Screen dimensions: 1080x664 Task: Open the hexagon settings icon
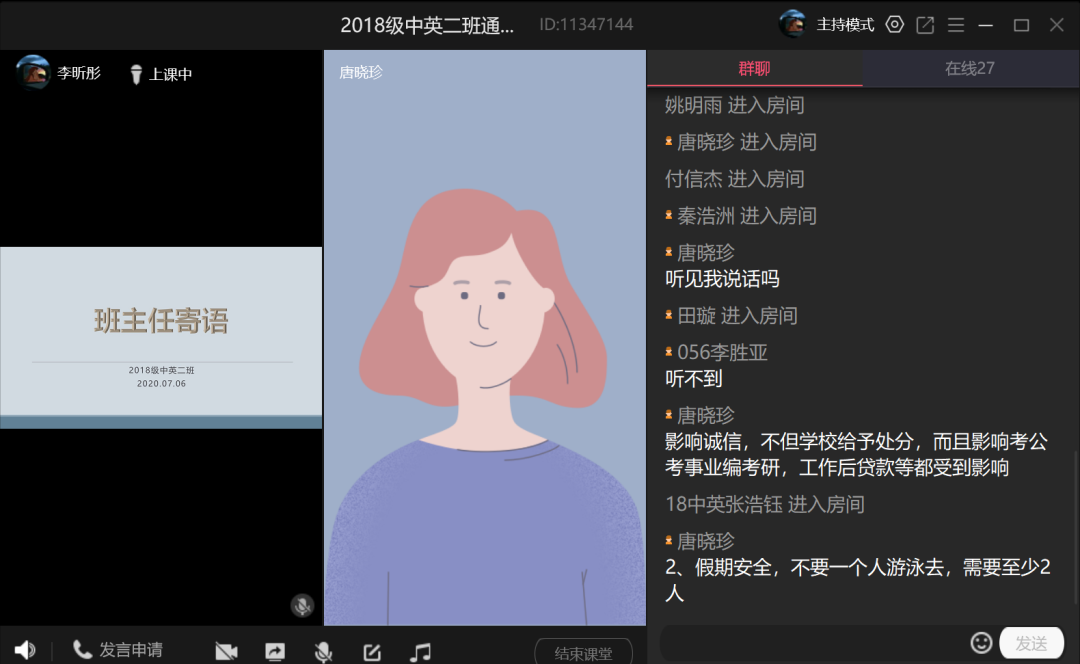click(895, 24)
